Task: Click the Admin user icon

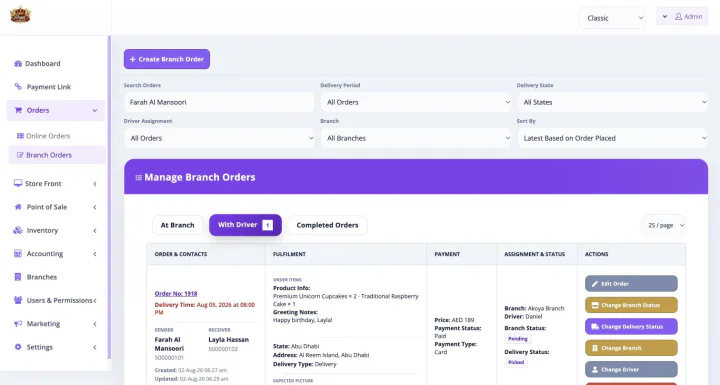Action: 678,17
